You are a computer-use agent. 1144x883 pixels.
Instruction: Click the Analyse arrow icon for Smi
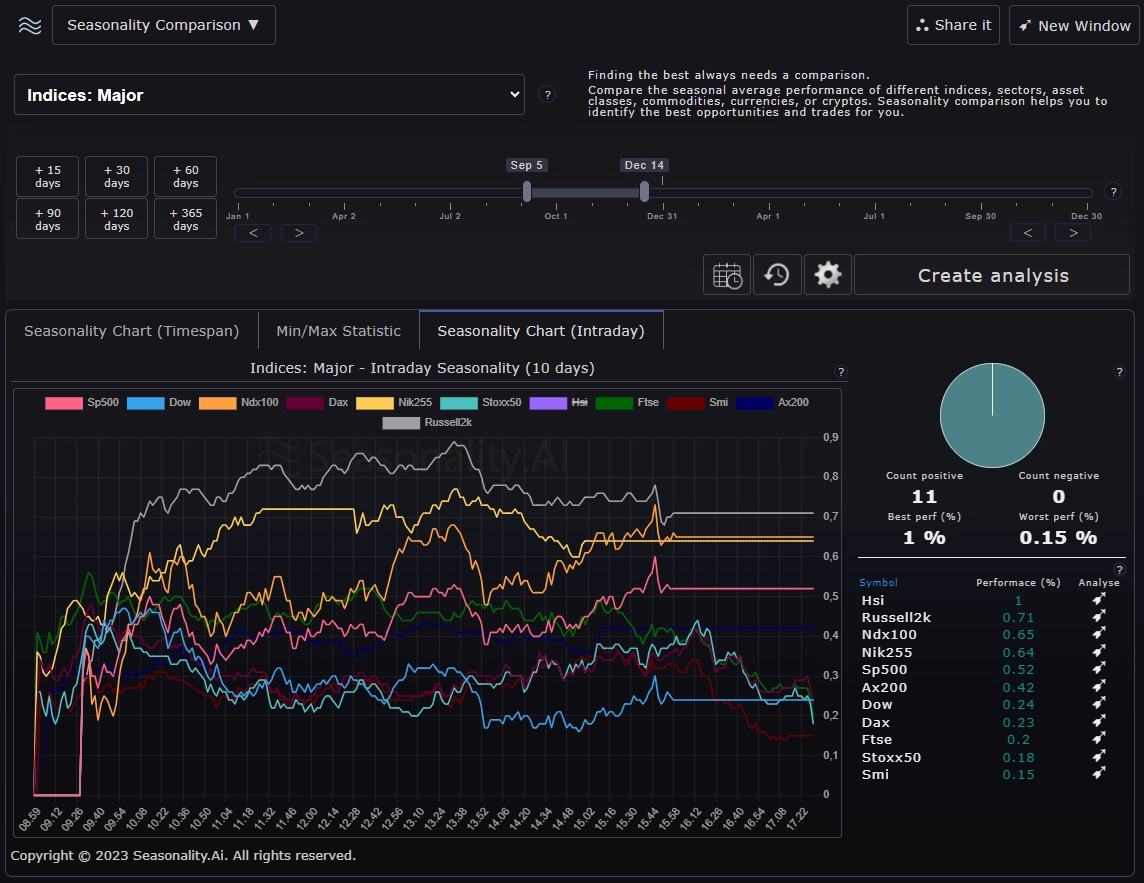click(x=1098, y=774)
